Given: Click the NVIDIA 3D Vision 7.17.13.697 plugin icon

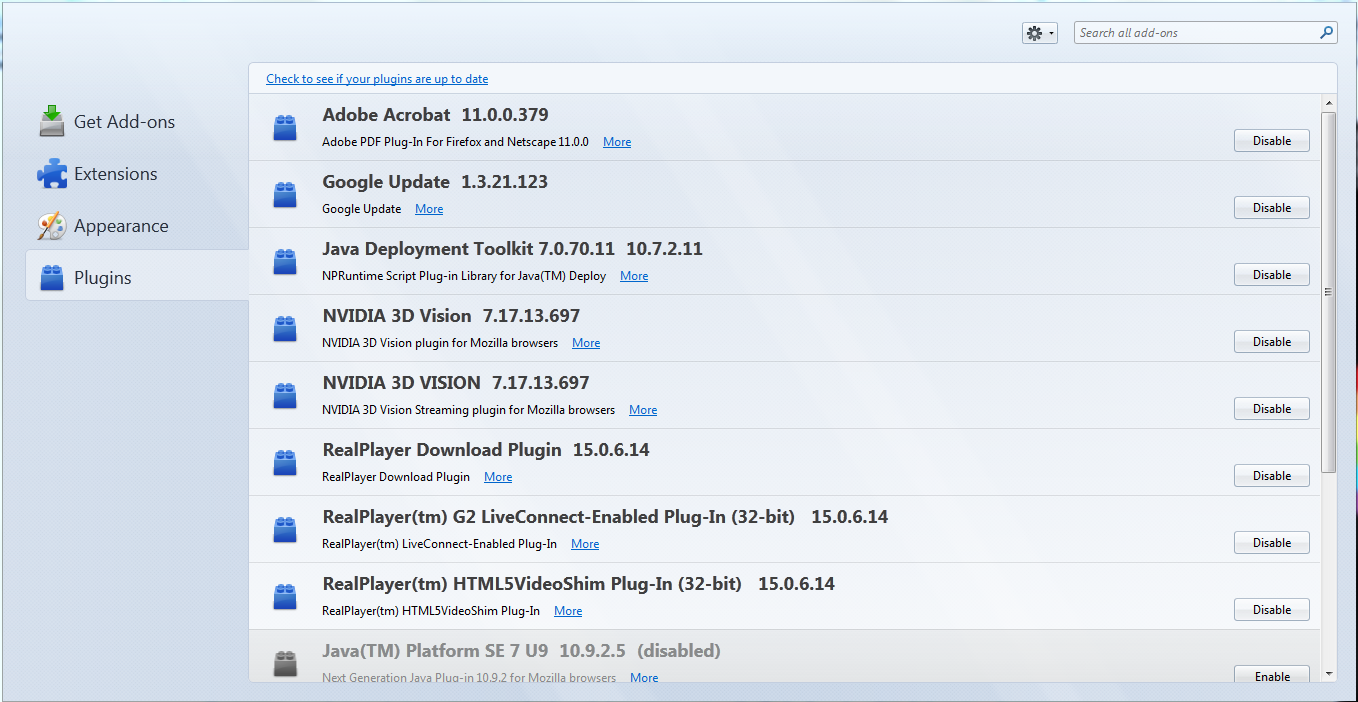Looking at the screenshot, I should [285, 328].
